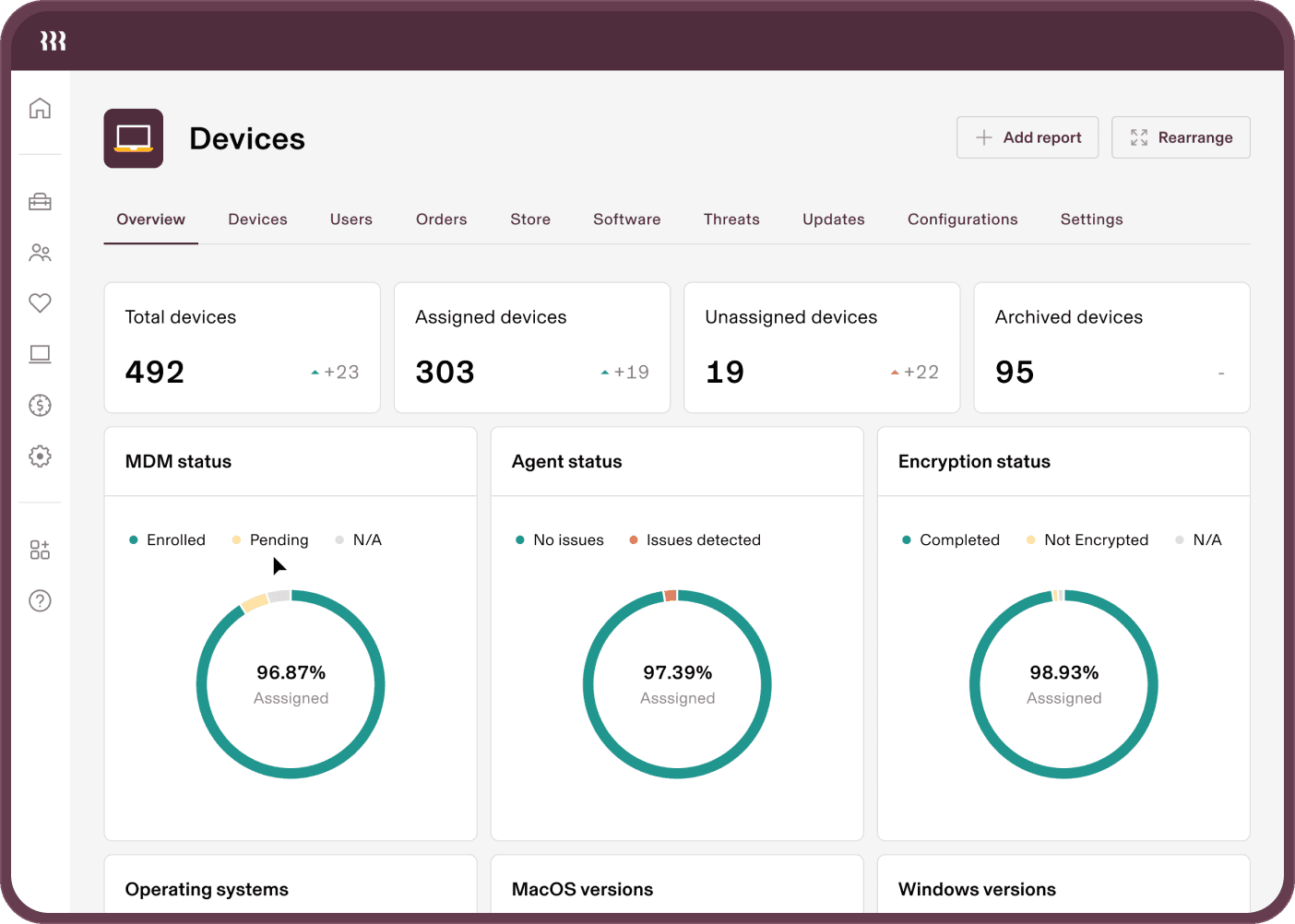Select the People icon in sidebar
The width and height of the screenshot is (1295, 924).
[x=40, y=253]
